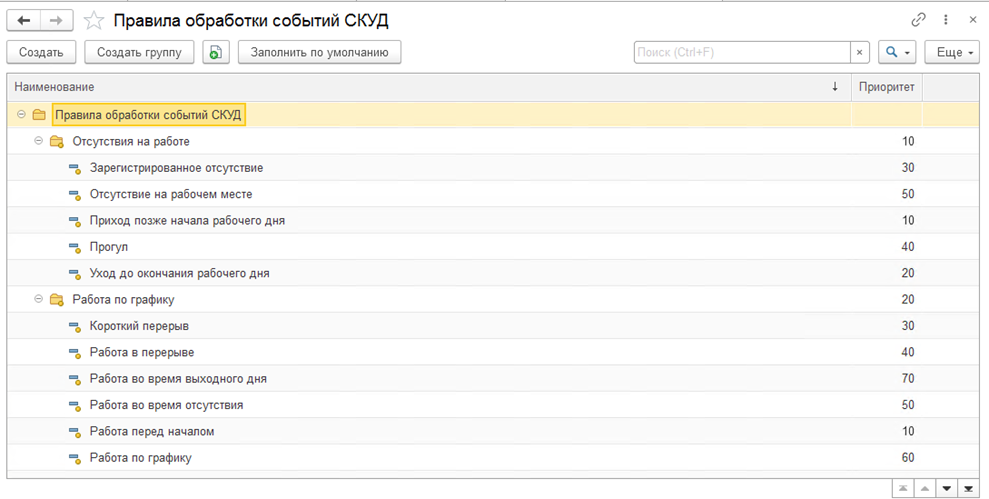Screen dimensions: 989x499
Task: Collapse the Работа по графику group
Action: [x=39, y=299]
